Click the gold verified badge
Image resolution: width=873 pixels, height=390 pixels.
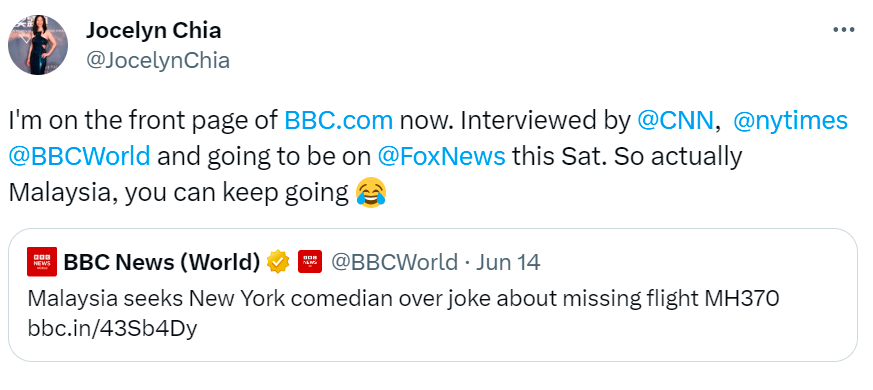[x=278, y=262]
